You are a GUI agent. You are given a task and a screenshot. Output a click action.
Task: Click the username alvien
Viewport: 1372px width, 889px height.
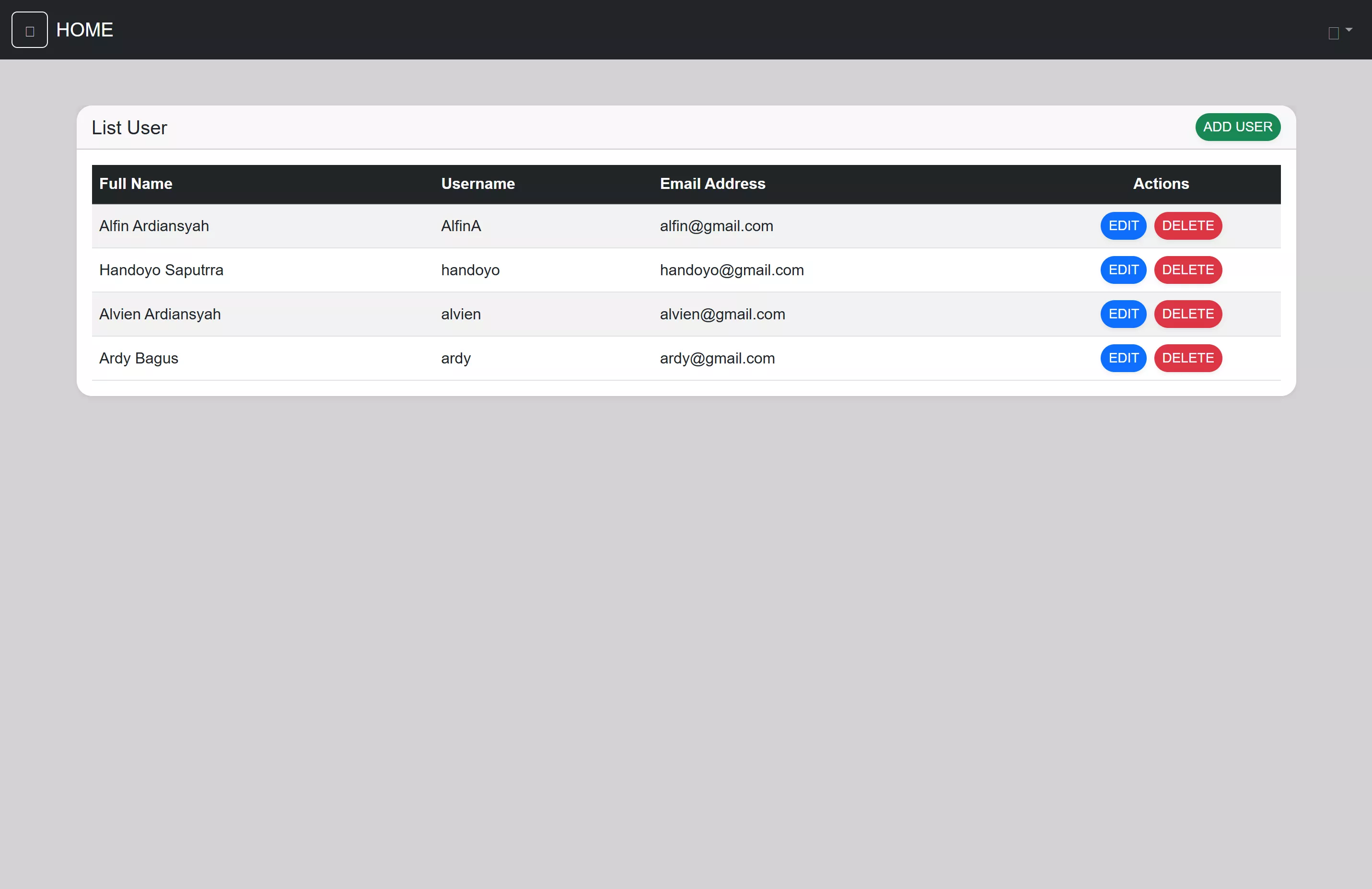point(461,314)
